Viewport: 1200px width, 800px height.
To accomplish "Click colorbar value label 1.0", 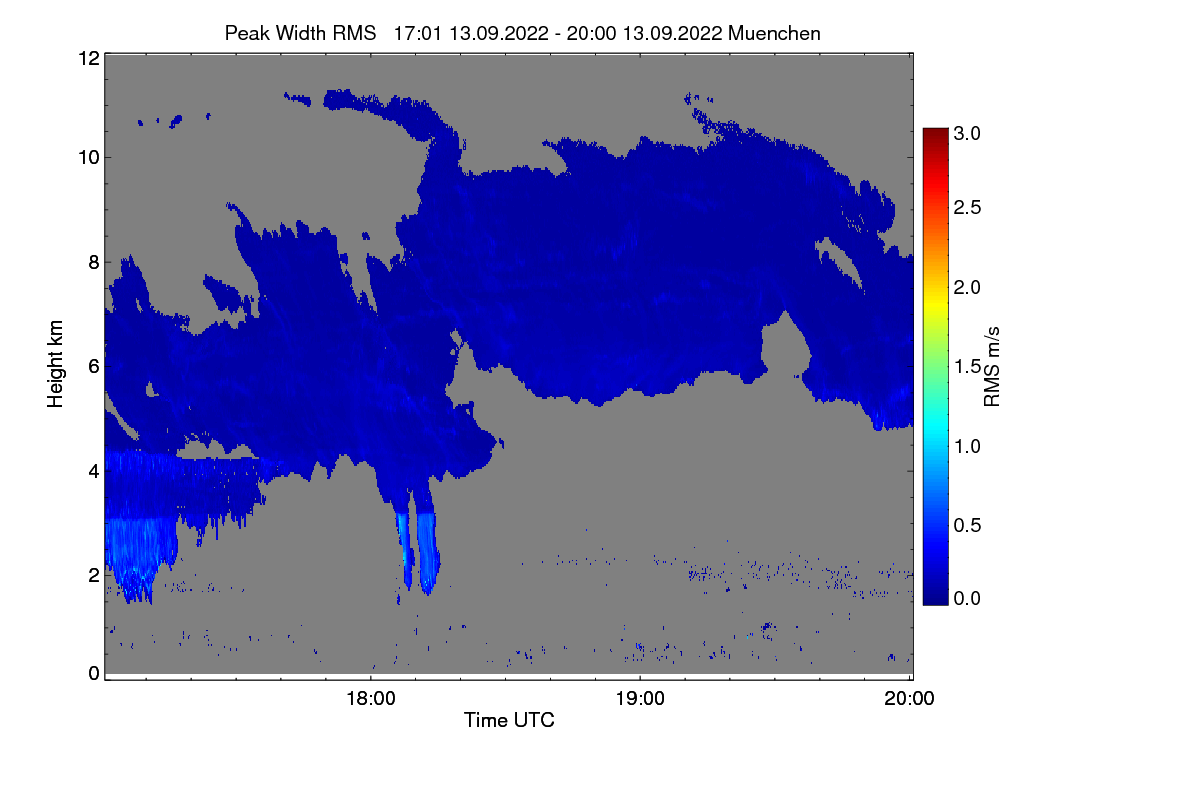I will tap(968, 445).
